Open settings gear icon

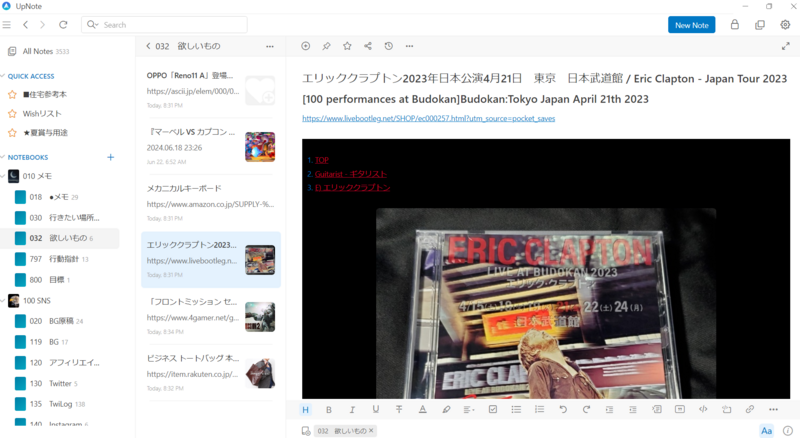coord(785,25)
